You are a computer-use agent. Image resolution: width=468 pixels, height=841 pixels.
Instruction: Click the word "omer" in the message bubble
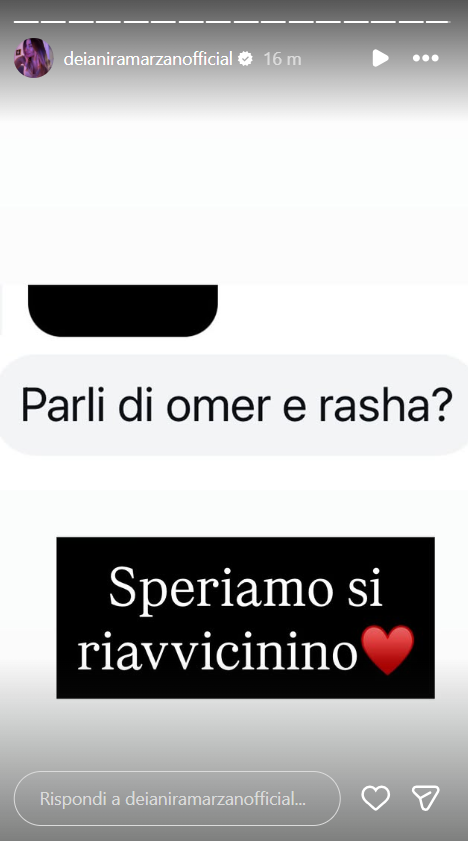218,405
